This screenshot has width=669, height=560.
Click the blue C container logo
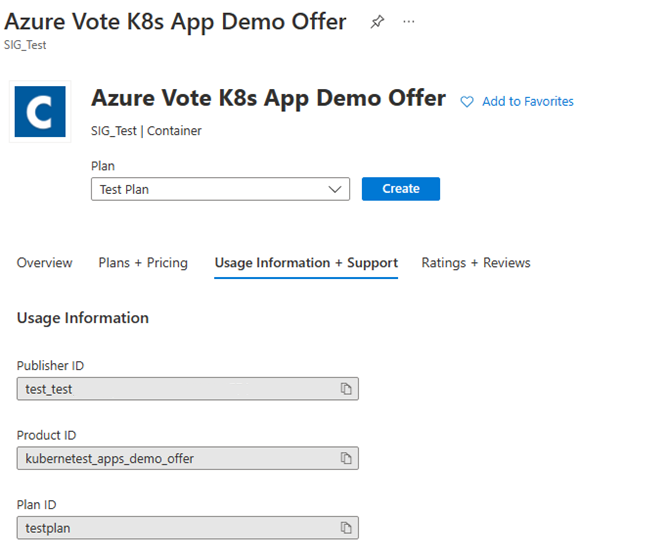[41, 111]
